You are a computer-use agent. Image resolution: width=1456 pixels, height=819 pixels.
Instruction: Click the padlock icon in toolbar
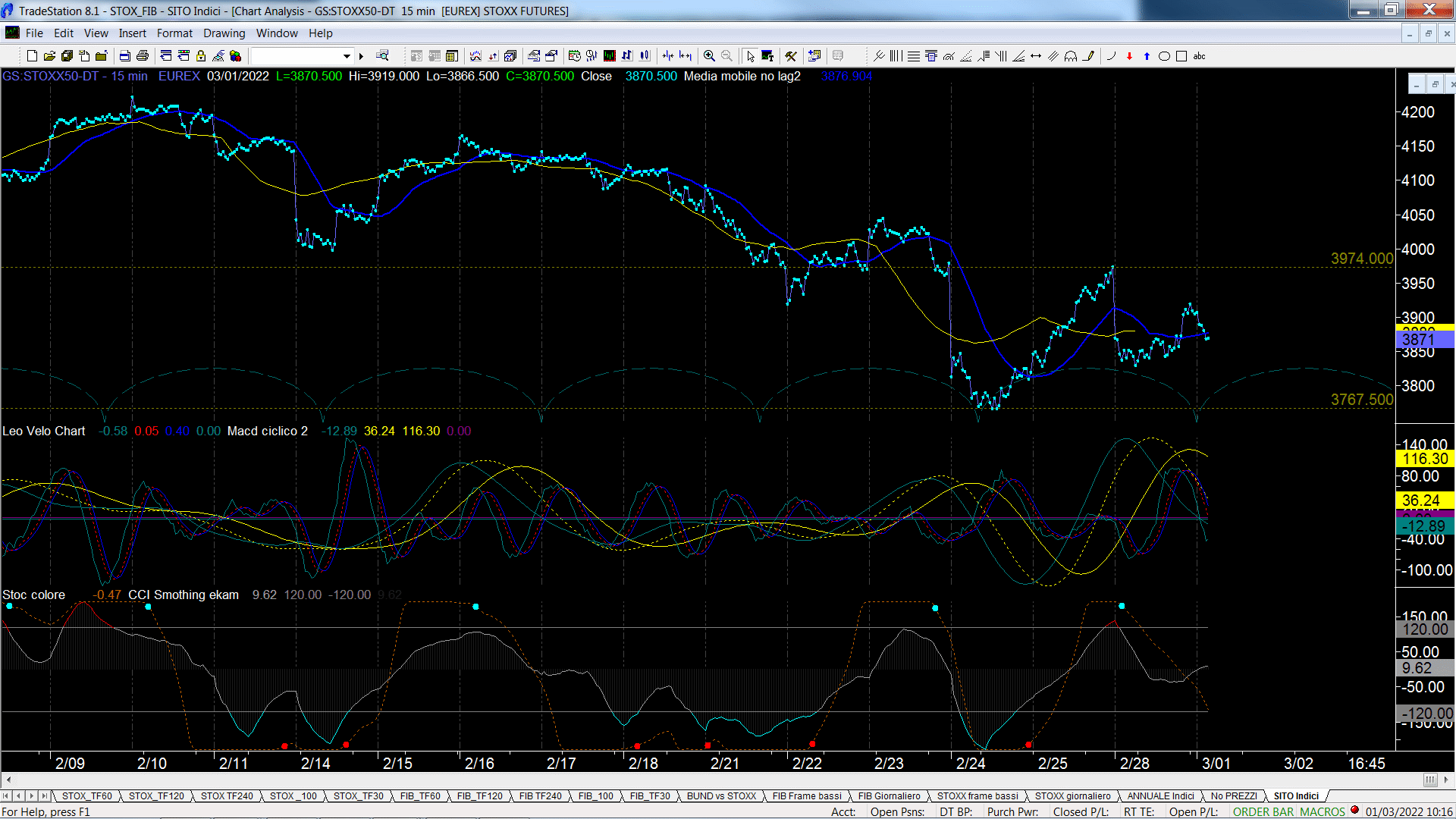(x=201, y=56)
